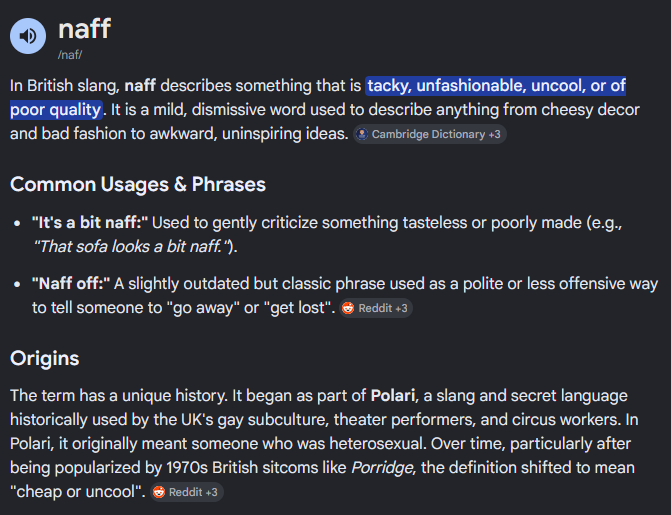Open Reddit source chip after "cheap or uncool"

187,492
